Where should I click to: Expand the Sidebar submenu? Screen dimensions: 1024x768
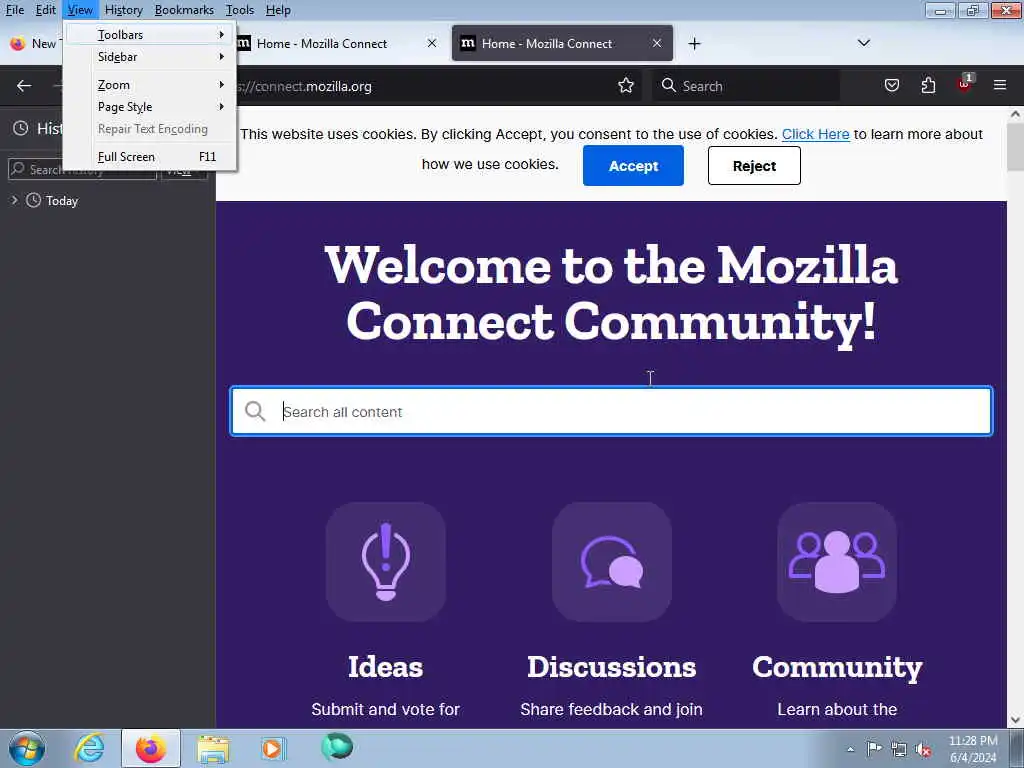(151, 57)
